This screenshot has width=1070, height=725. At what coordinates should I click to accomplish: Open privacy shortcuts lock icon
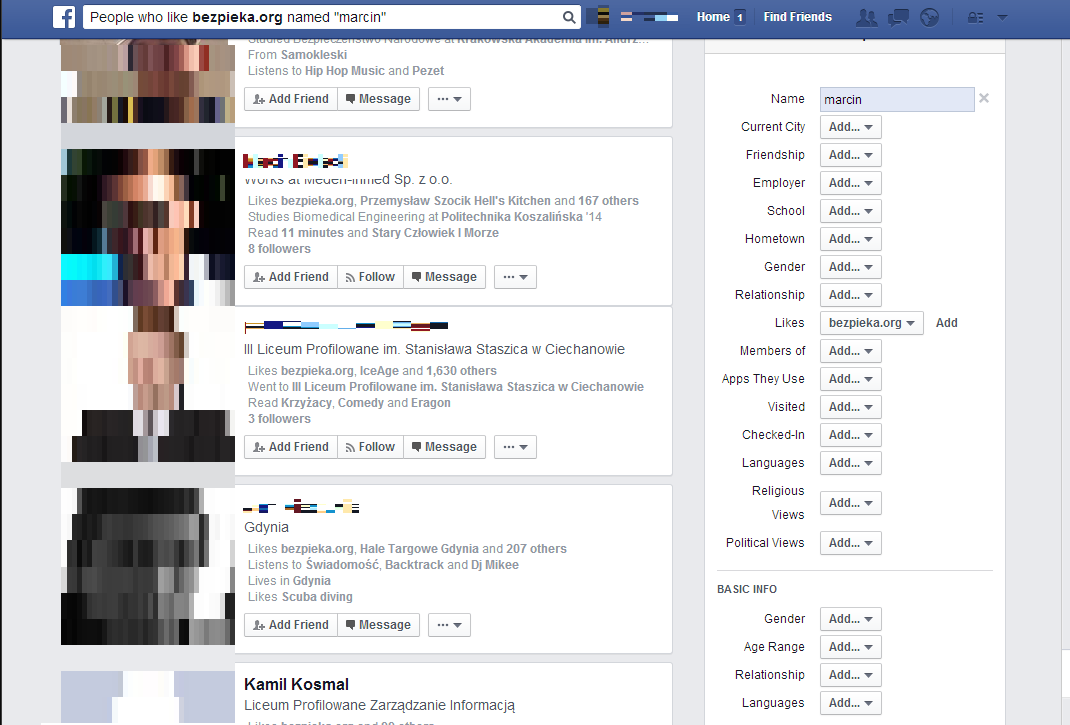pos(976,18)
